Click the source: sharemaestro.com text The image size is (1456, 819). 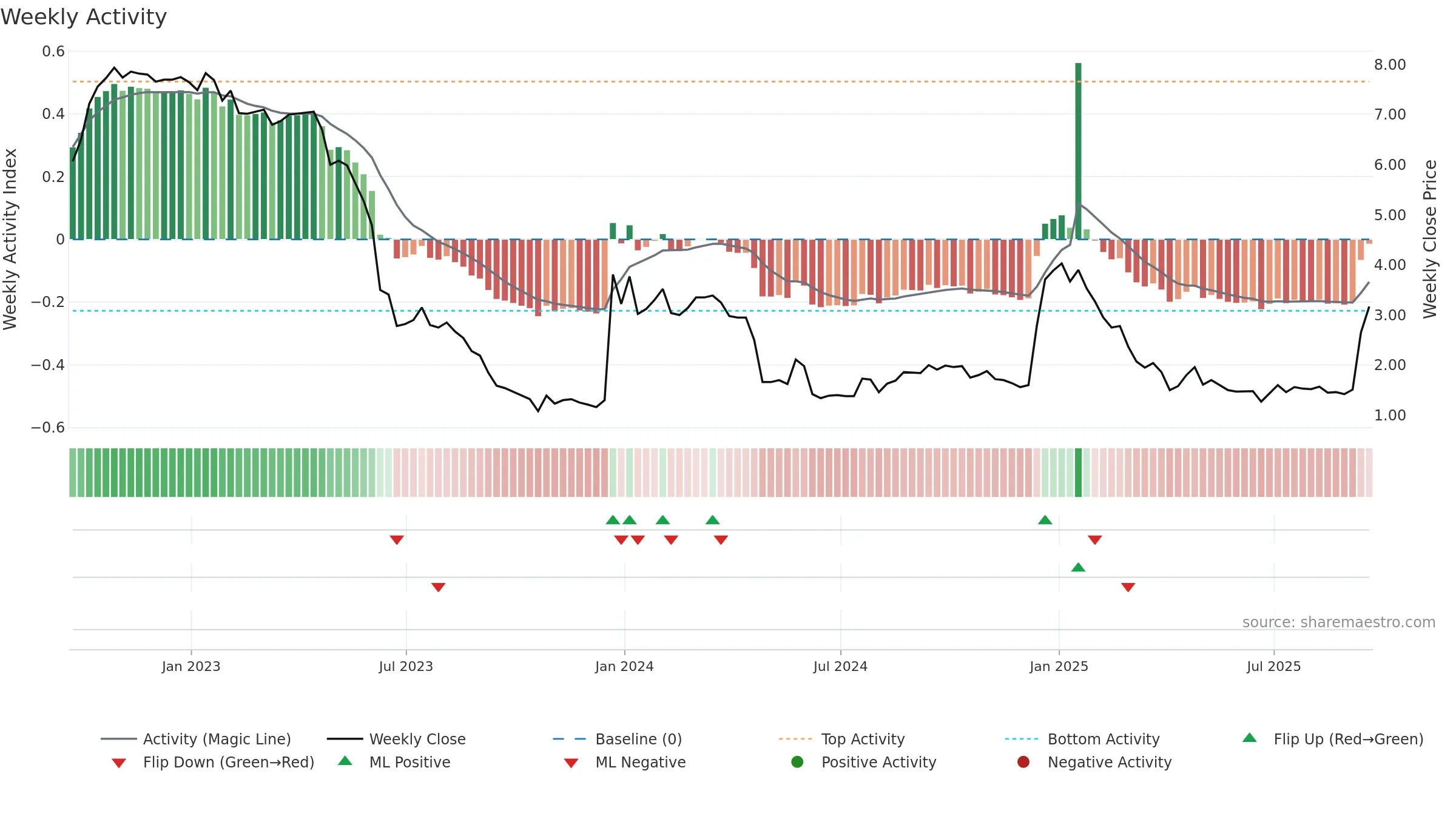[x=1339, y=622]
